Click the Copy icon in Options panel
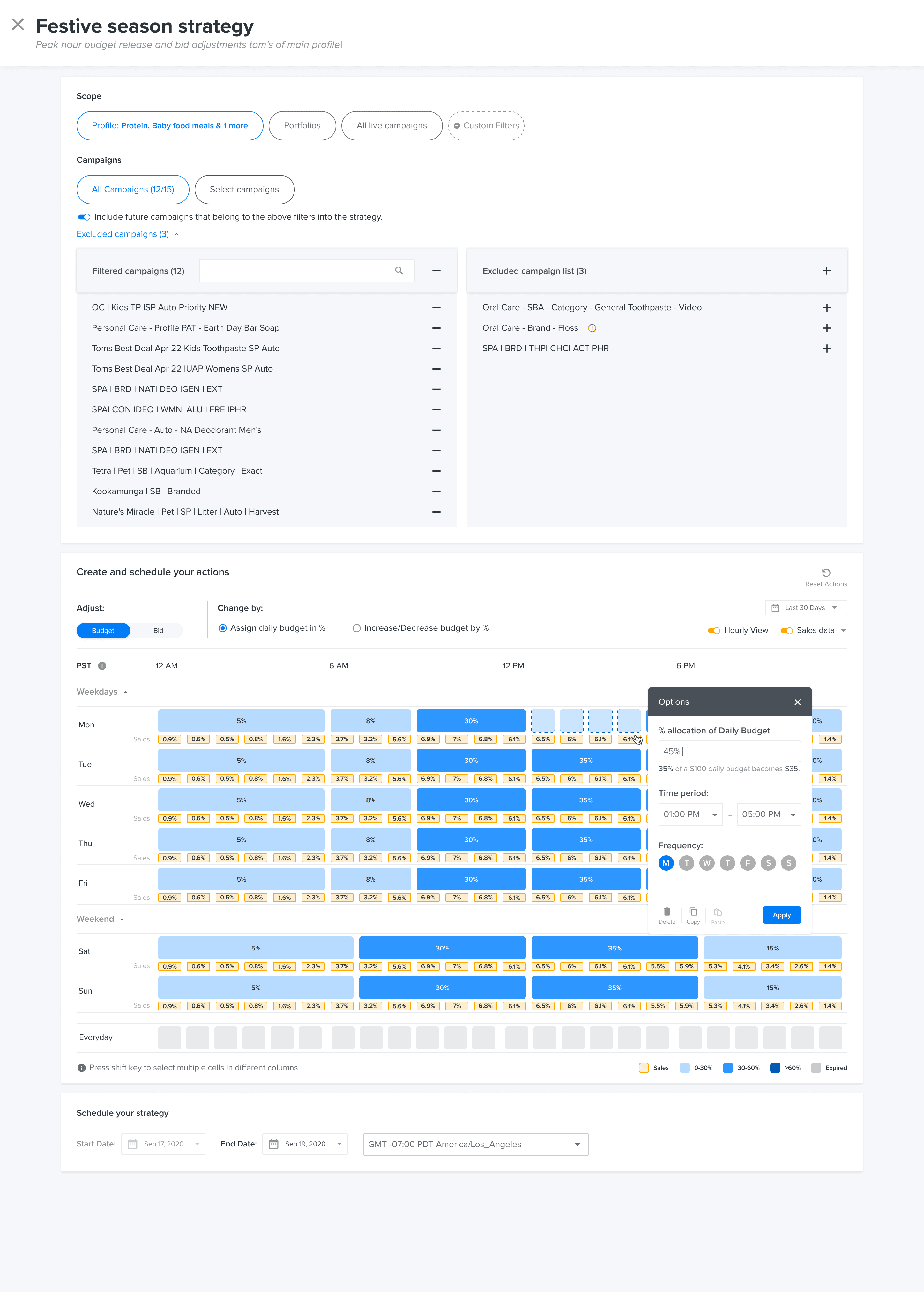924x1292 pixels. [x=693, y=912]
